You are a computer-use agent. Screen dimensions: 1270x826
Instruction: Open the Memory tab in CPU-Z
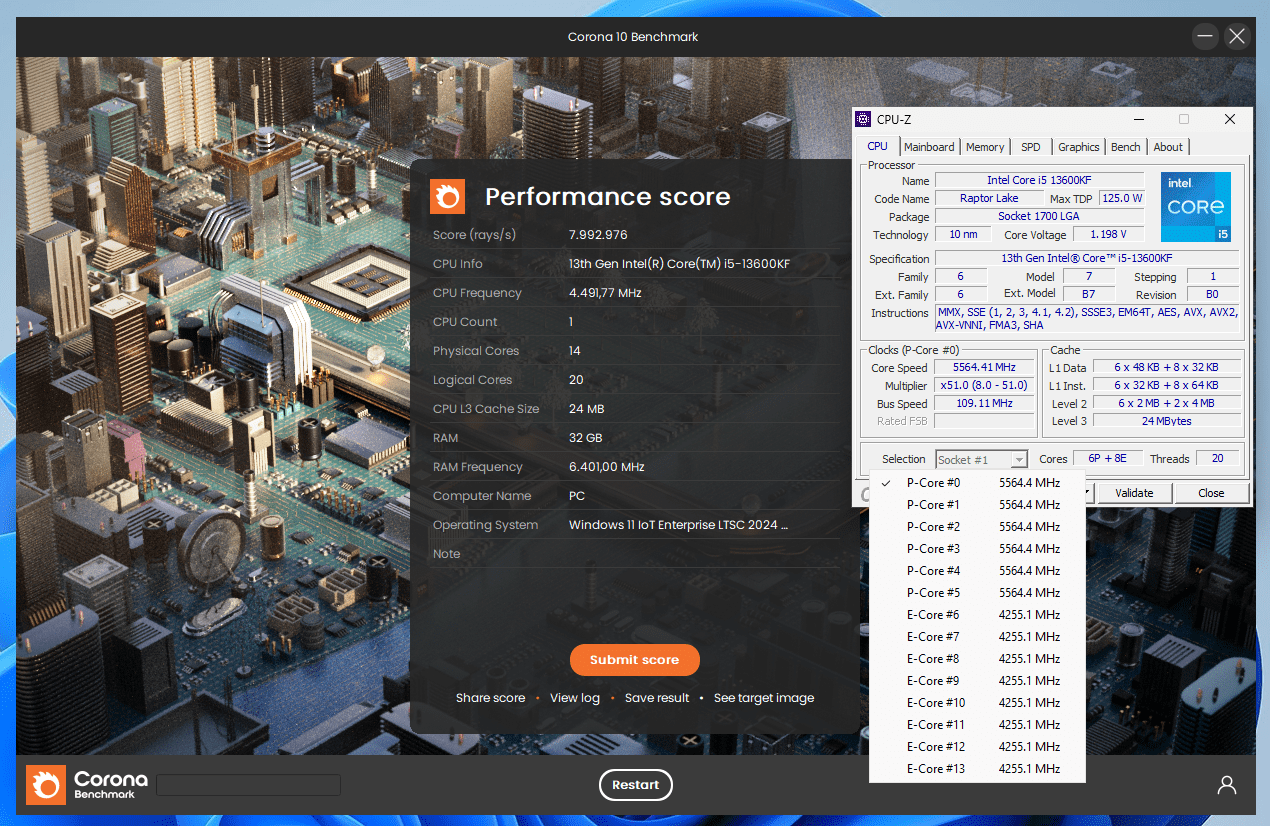point(985,147)
